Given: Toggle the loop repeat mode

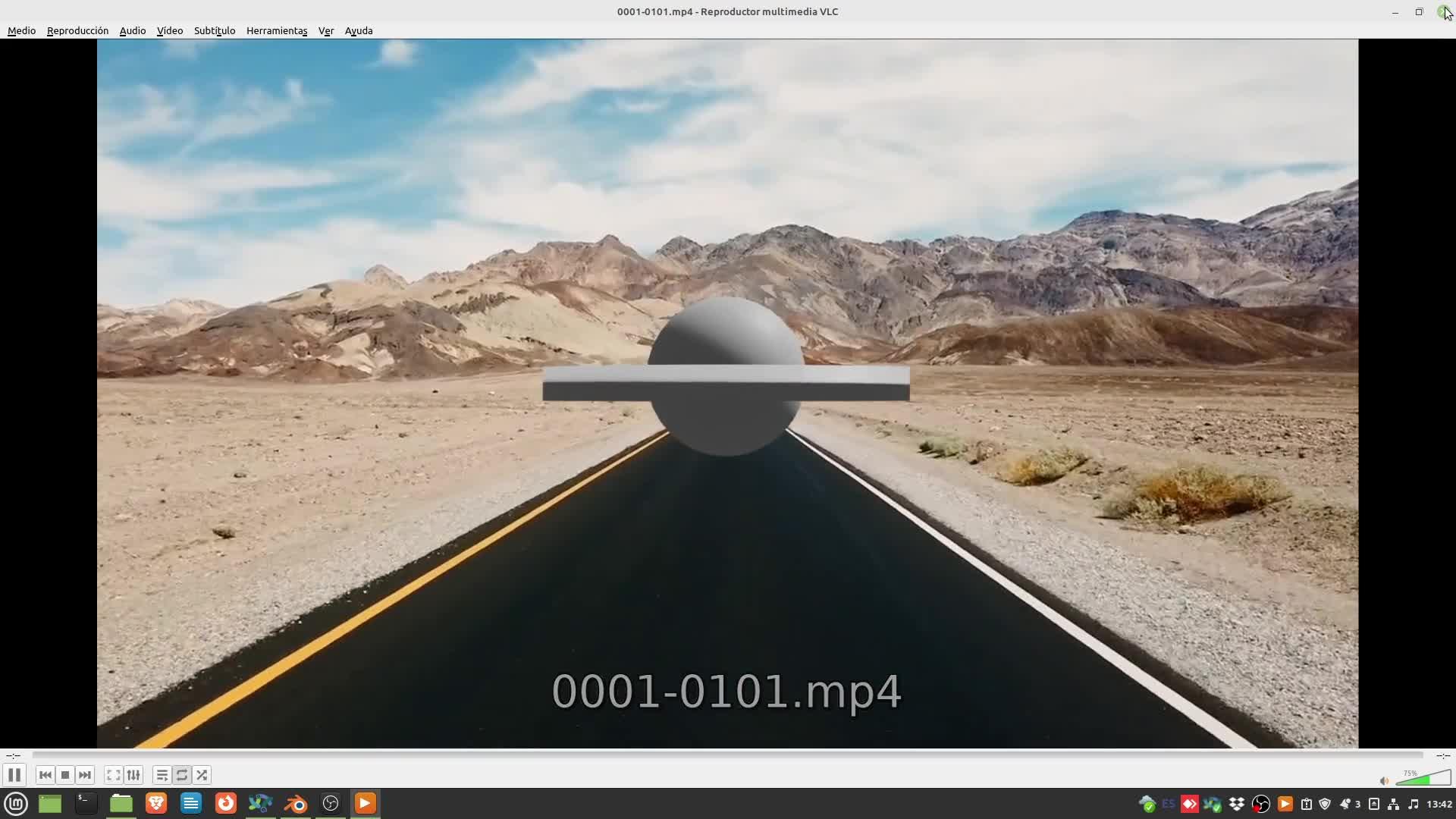Looking at the screenshot, I should pyautogui.click(x=182, y=775).
